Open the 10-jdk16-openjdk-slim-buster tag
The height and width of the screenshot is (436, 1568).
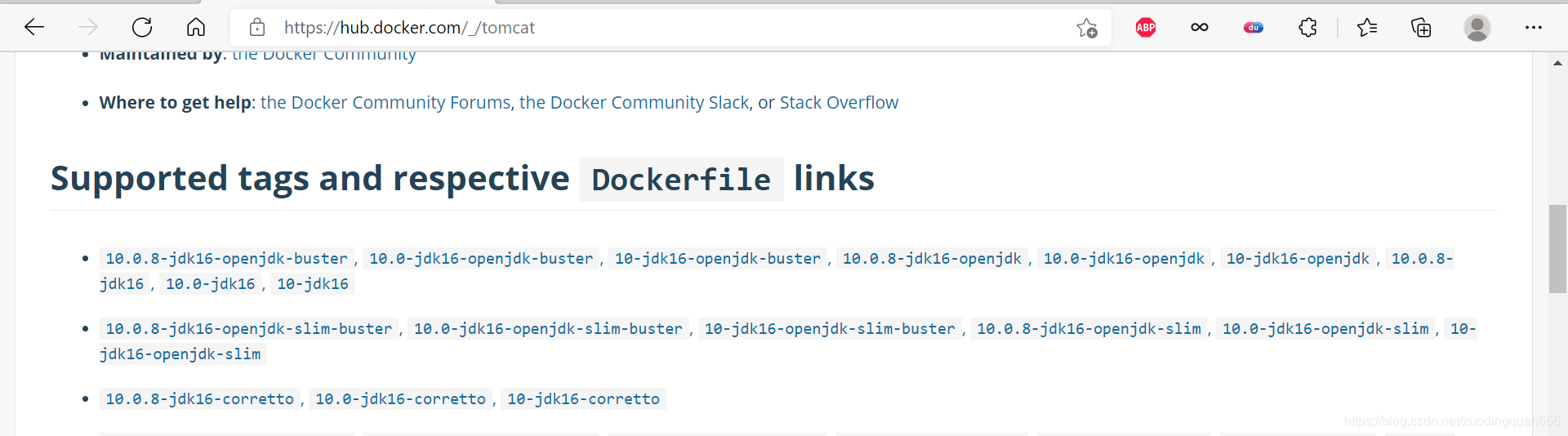(830, 329)
